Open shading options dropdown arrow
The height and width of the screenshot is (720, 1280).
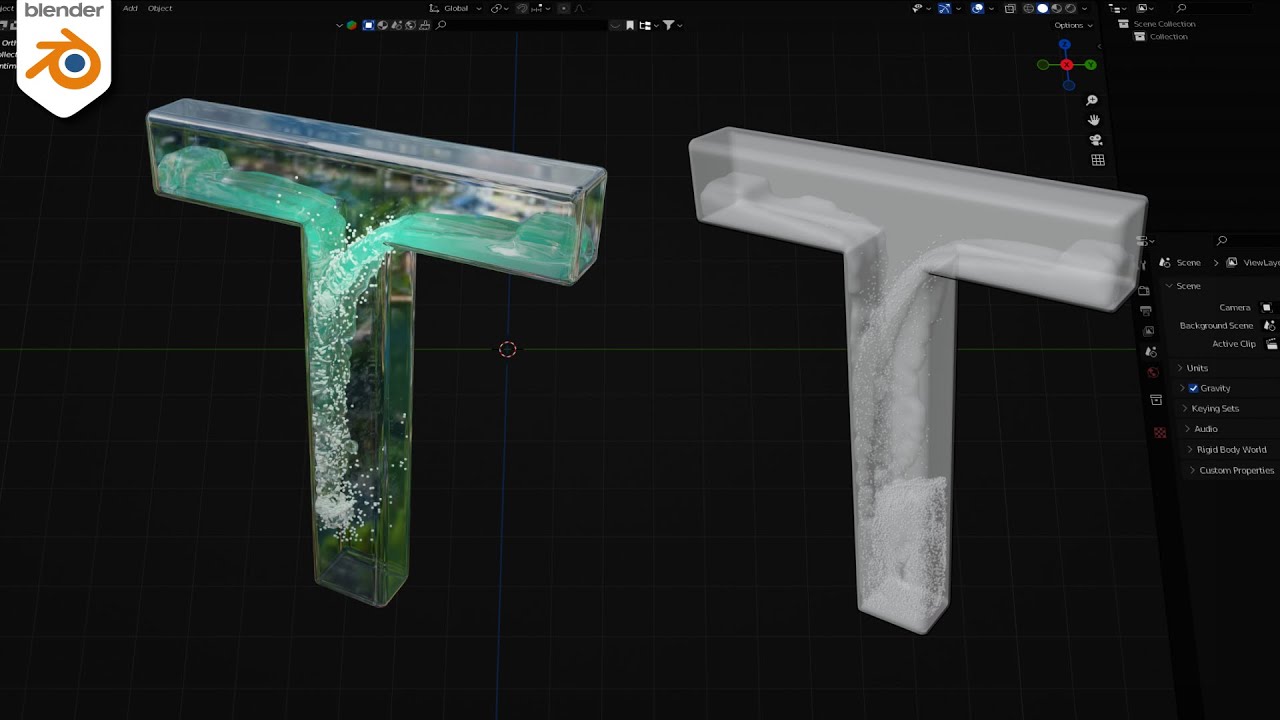[x=1084, y=8]
